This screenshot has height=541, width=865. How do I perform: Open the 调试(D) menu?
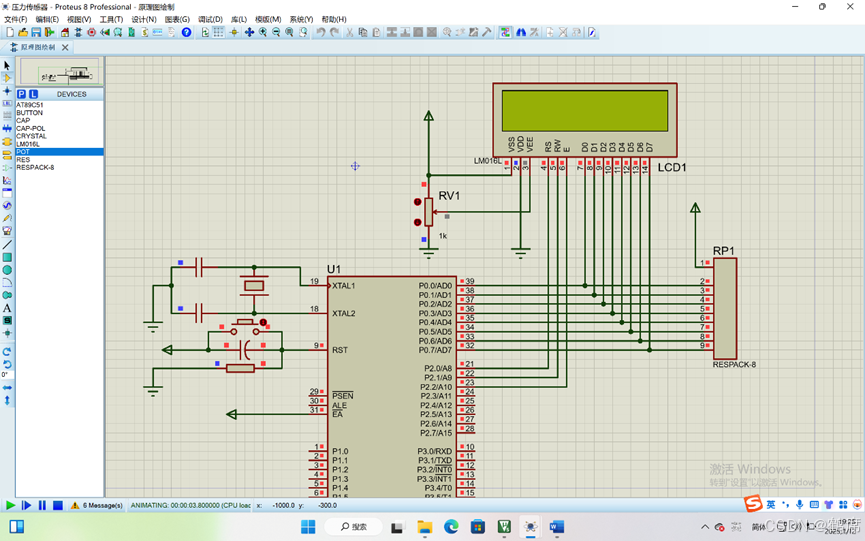point(210,19)
